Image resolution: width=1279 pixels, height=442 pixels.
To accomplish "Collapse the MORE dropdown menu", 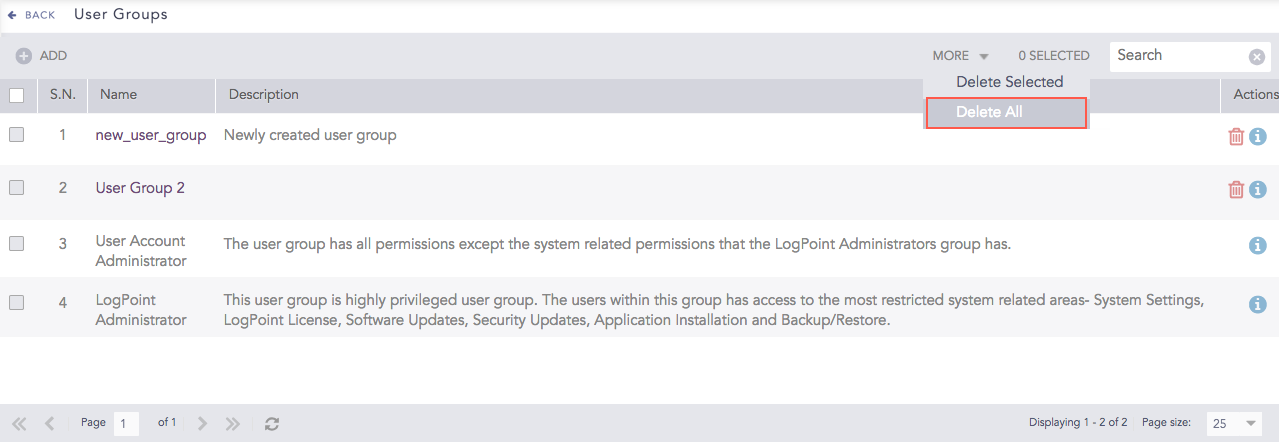I will pos(960,56).
